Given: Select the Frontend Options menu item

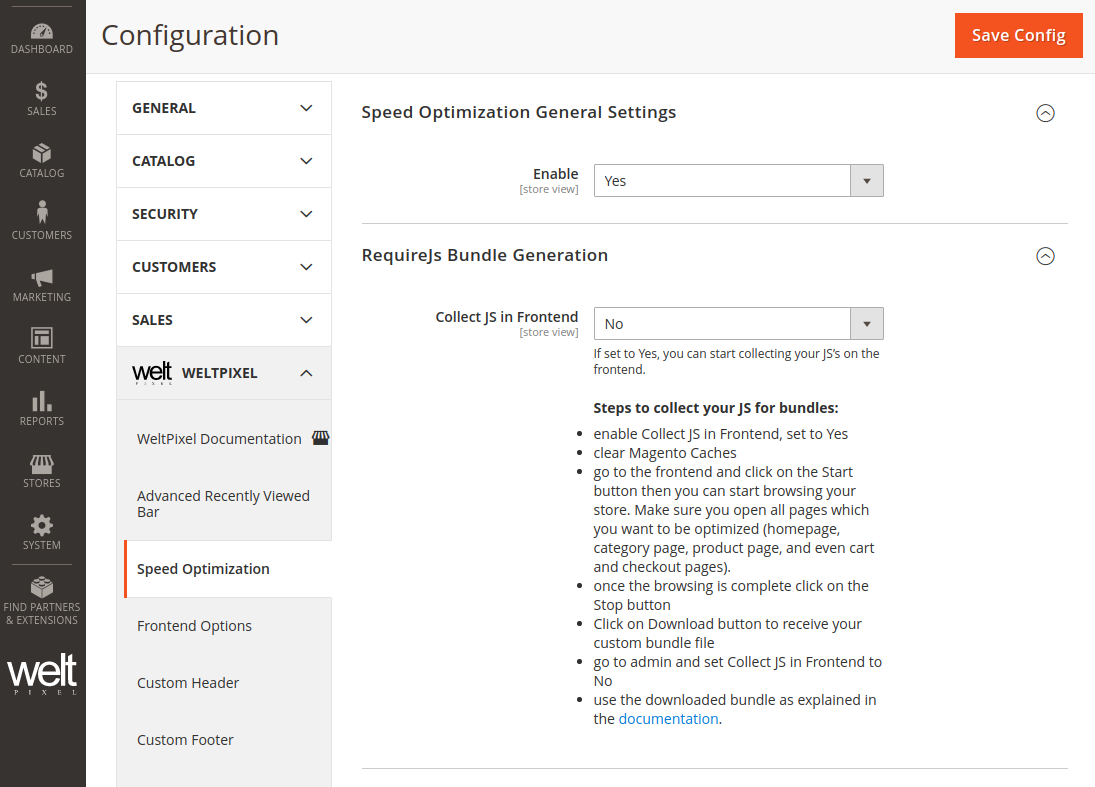Looking at the screenshot, I should pyautogui.click(x=195, y=626).
